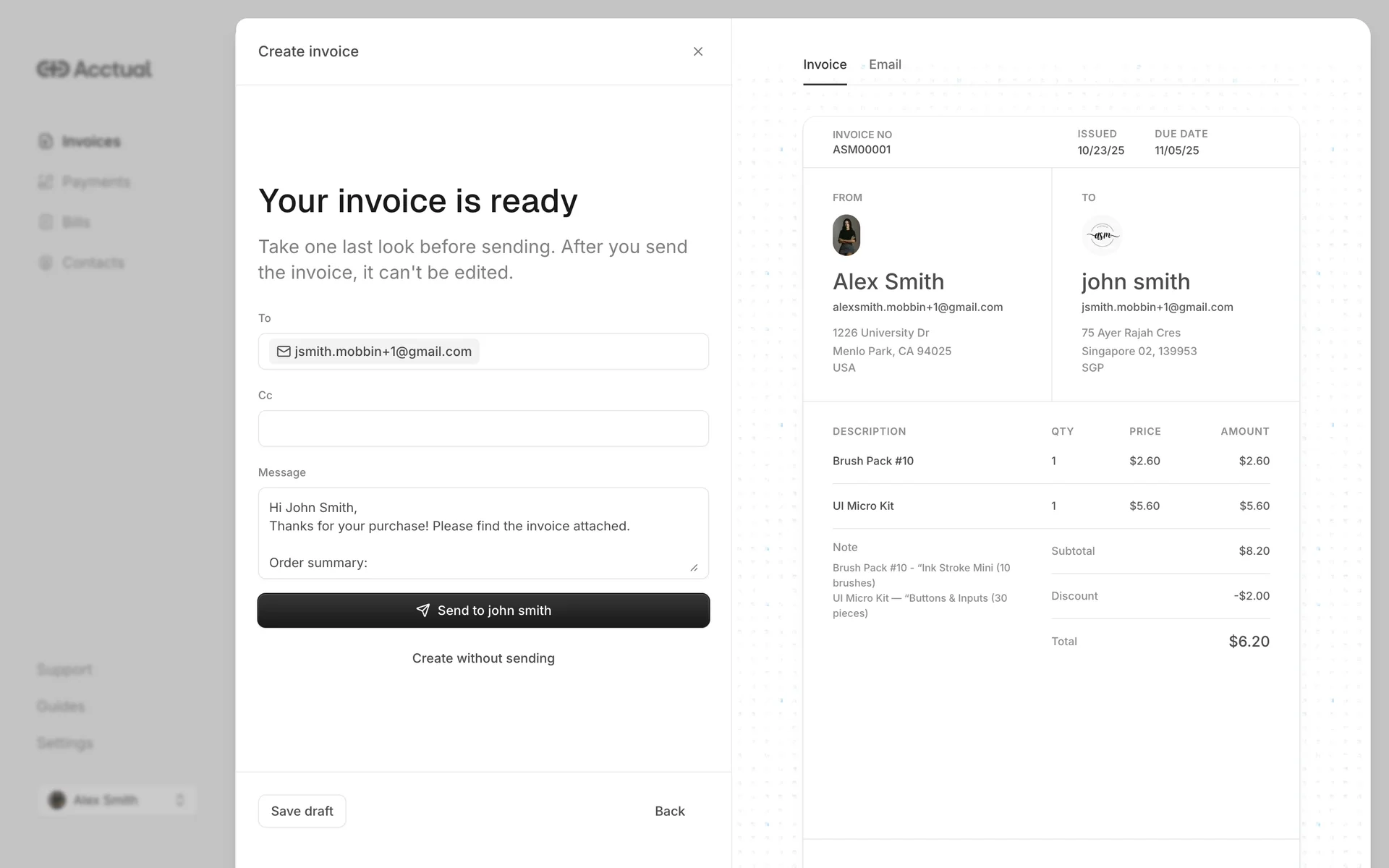Click the paper plane send icon
The height and width of the screenshot is (868, 1389).
(x=423, y=610)
